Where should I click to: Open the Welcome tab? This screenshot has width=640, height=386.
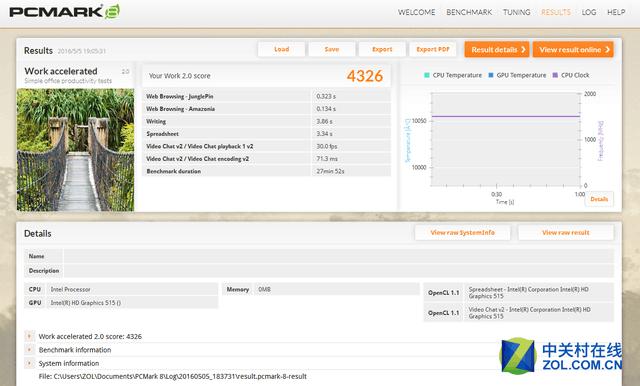point(416,12)
